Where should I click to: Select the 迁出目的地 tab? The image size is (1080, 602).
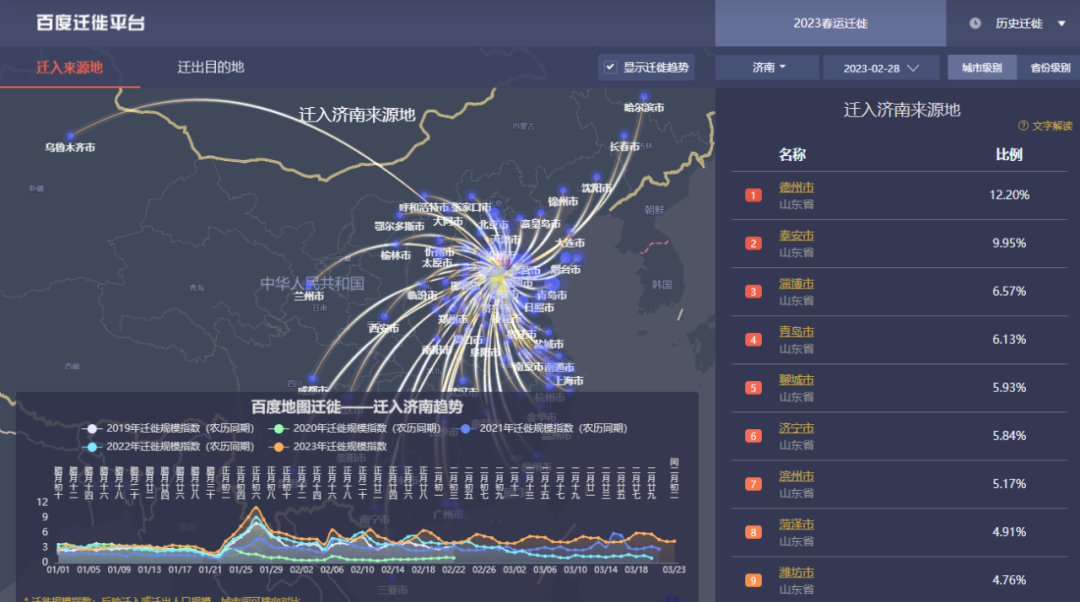tap(211, 67)
